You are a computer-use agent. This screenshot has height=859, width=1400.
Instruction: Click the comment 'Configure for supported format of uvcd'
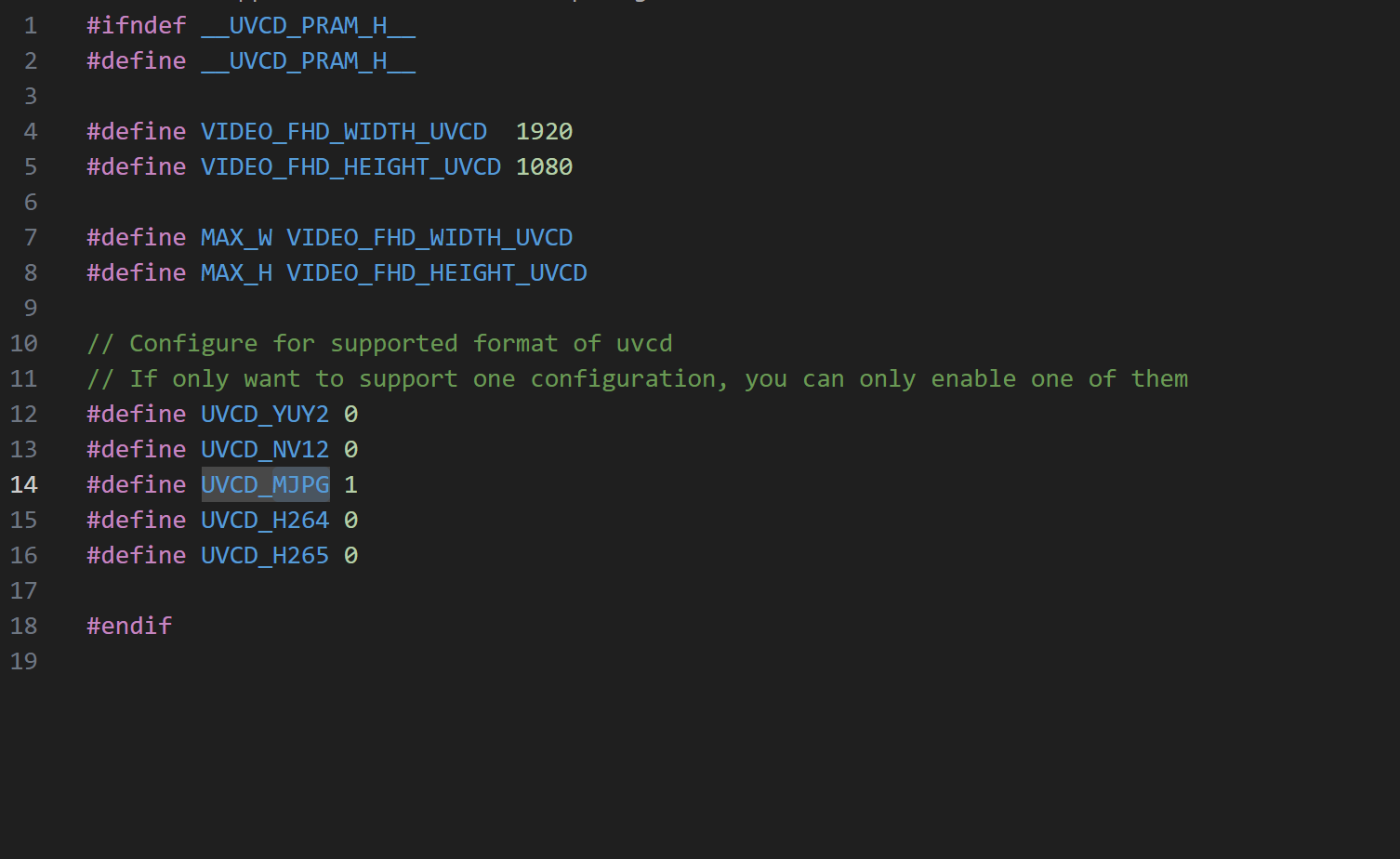[x=400, y=343]
